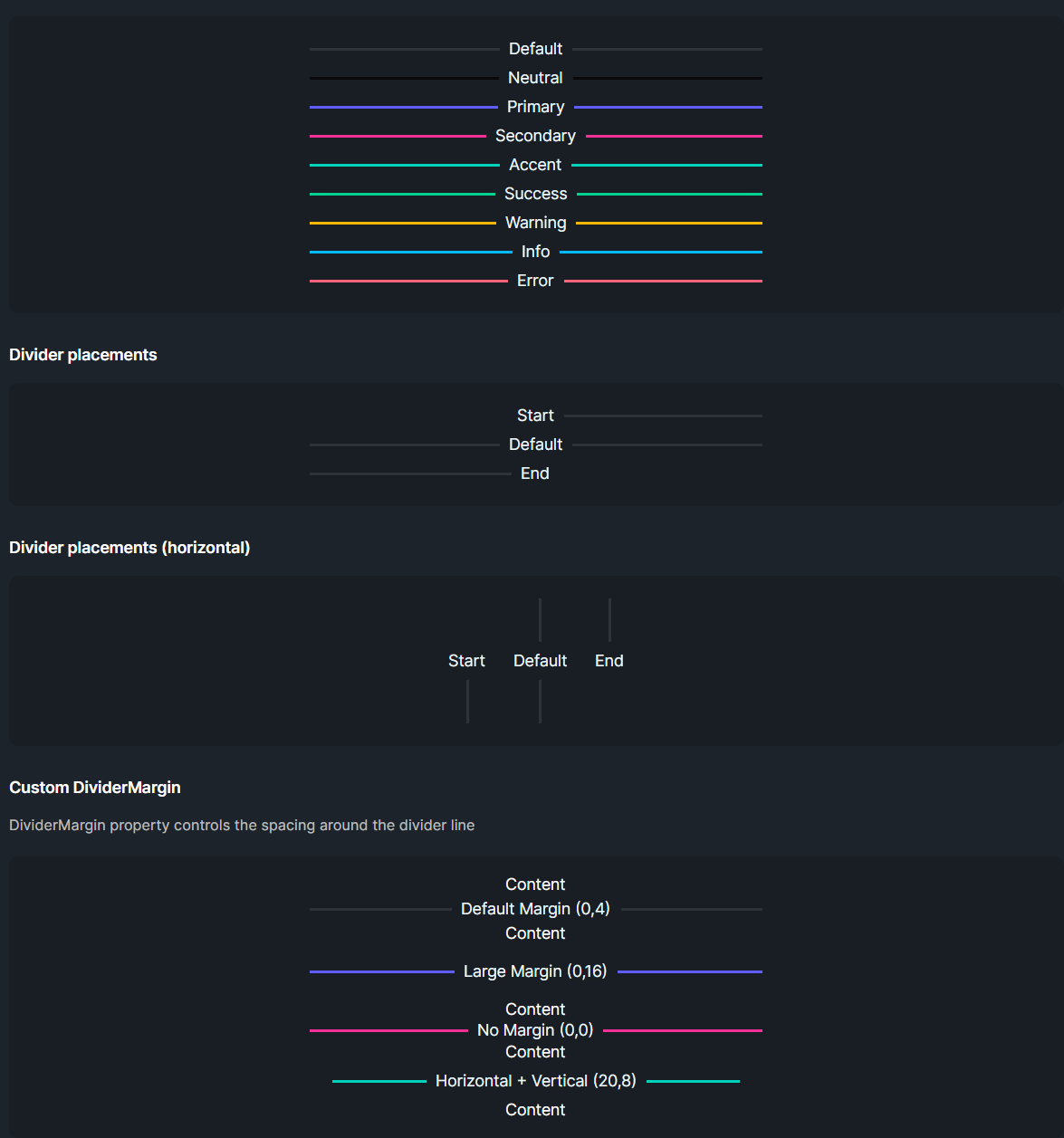Viewport: 1064px width, 1138px height.
Task: Click the Success divider label
Action: point(535,194)
